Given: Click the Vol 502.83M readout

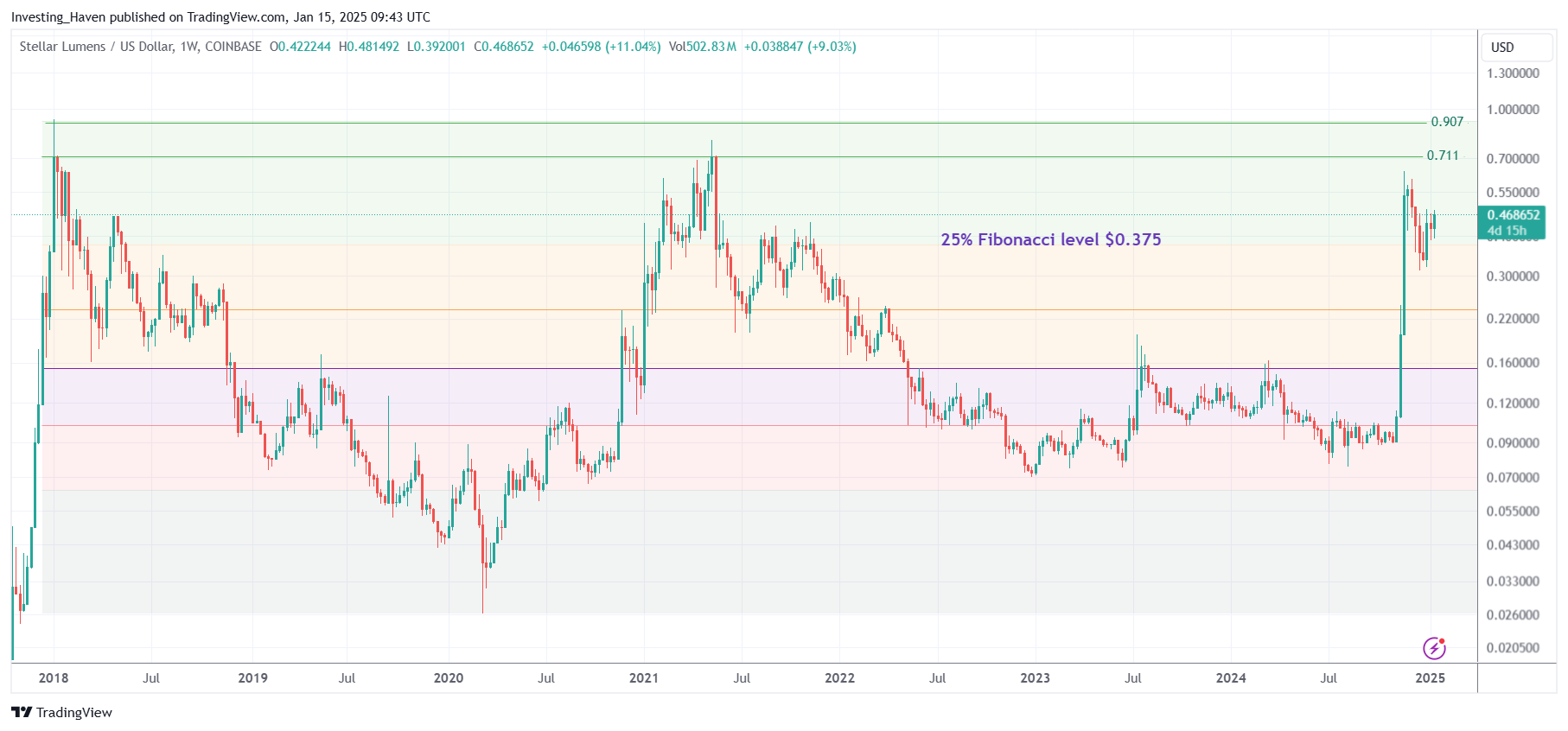Looking at the screenshot, I should [703, 47].
